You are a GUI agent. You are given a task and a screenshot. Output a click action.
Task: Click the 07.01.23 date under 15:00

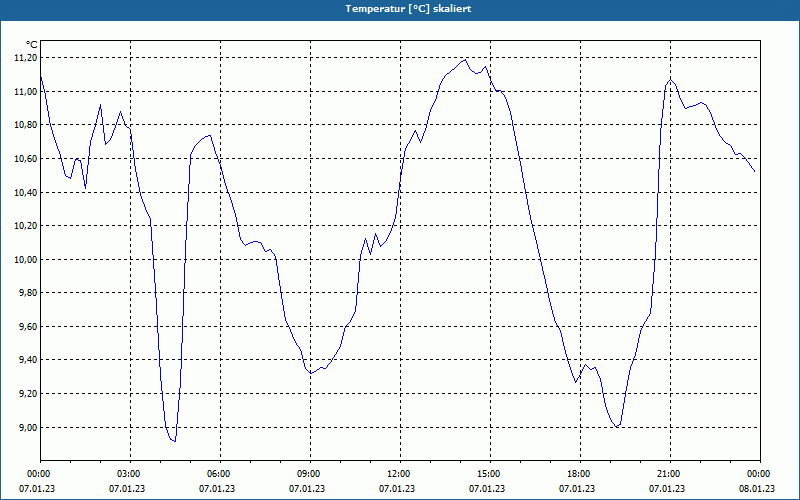(x=487, y=489)
